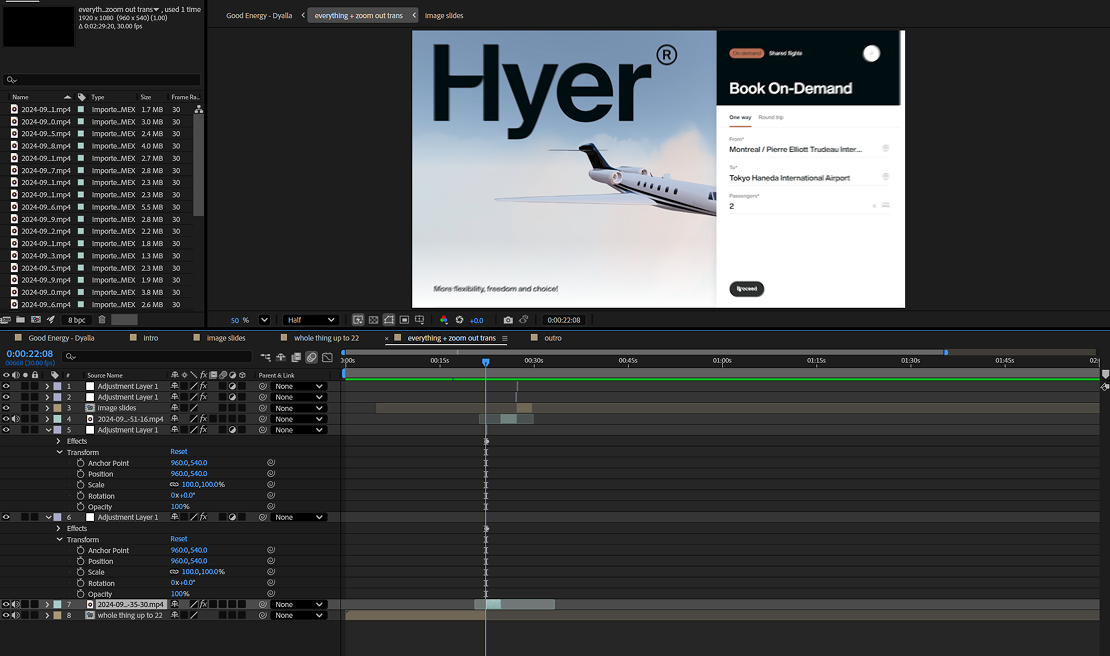Screen dimensions: 1110x656
Task: Click the delete trash icon in Project panel
Action: (102, 320)
